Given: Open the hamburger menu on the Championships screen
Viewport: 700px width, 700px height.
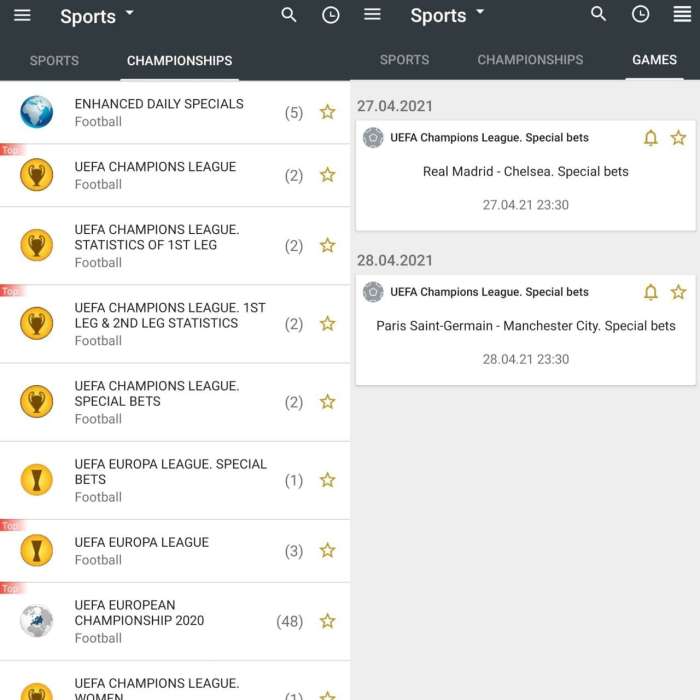Looking at the screenshot, I should [x=22, y=15].
